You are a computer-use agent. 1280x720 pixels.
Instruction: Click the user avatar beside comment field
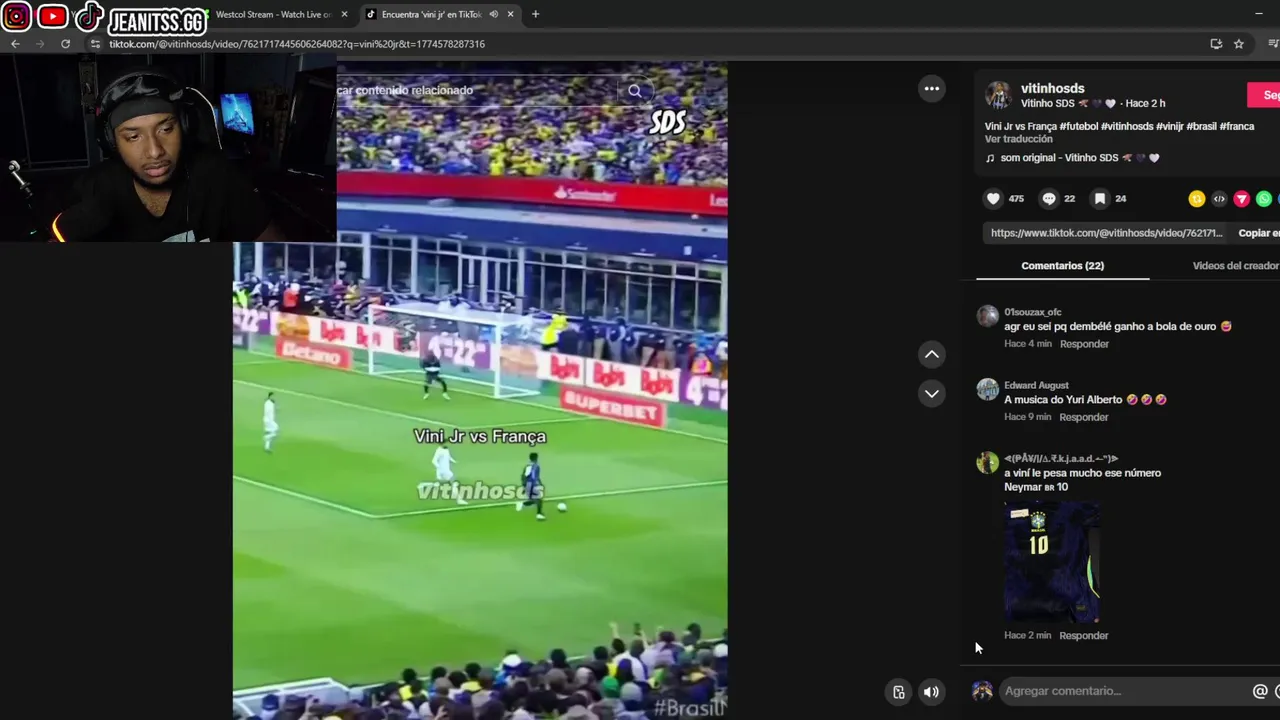[983, 691]
